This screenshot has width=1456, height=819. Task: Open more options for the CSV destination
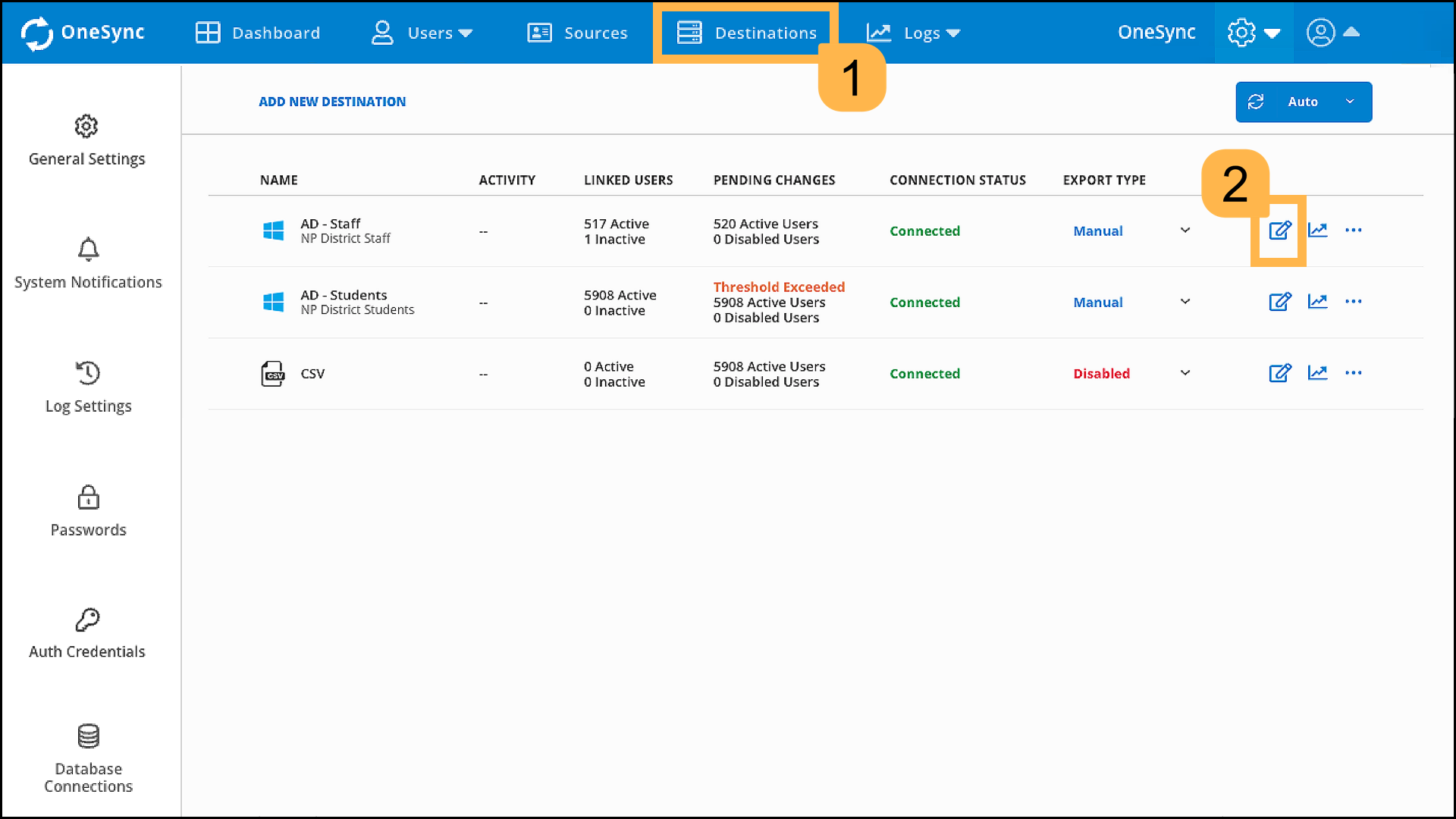point(1354,373)
